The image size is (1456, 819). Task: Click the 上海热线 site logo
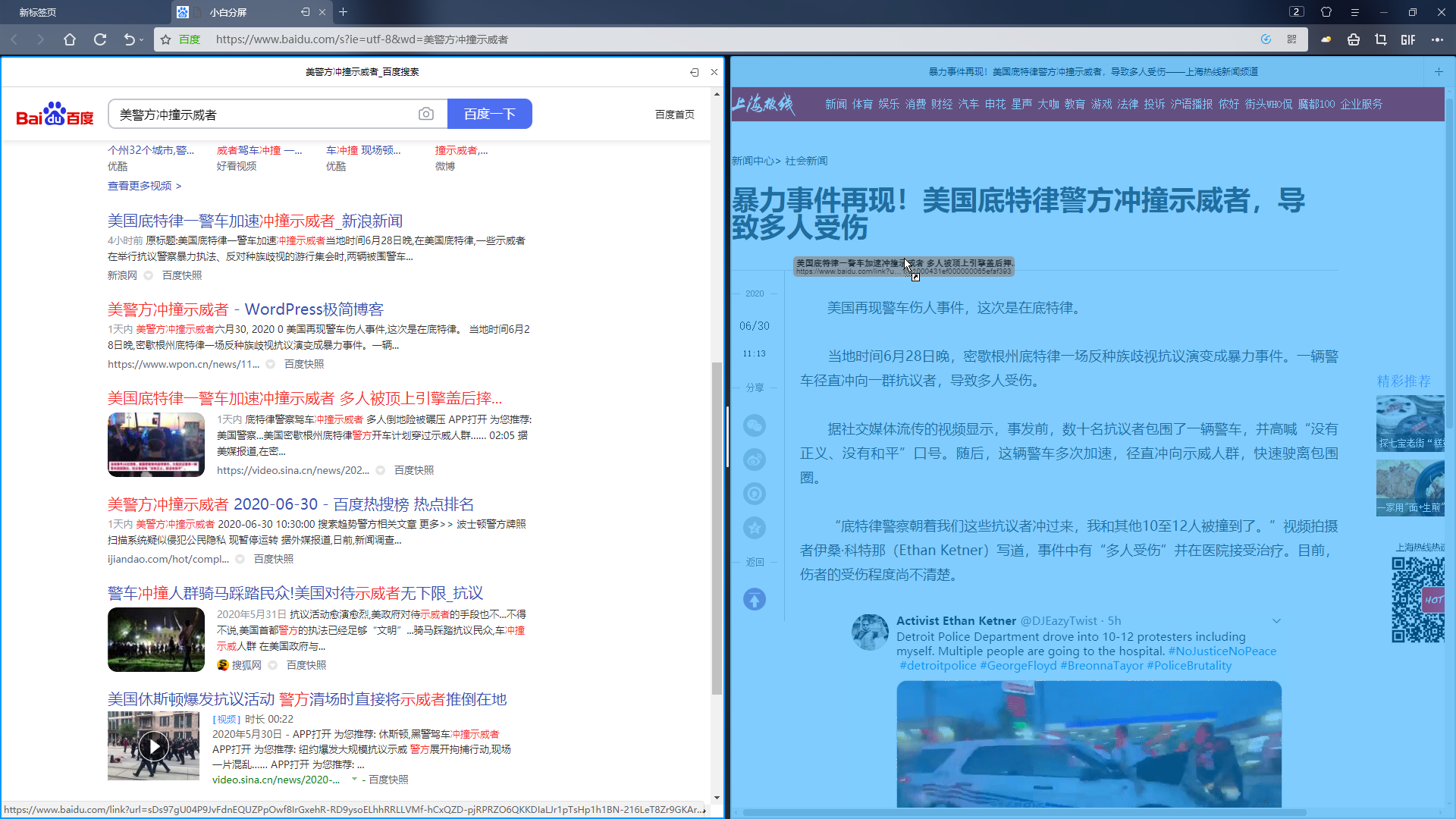764,104
